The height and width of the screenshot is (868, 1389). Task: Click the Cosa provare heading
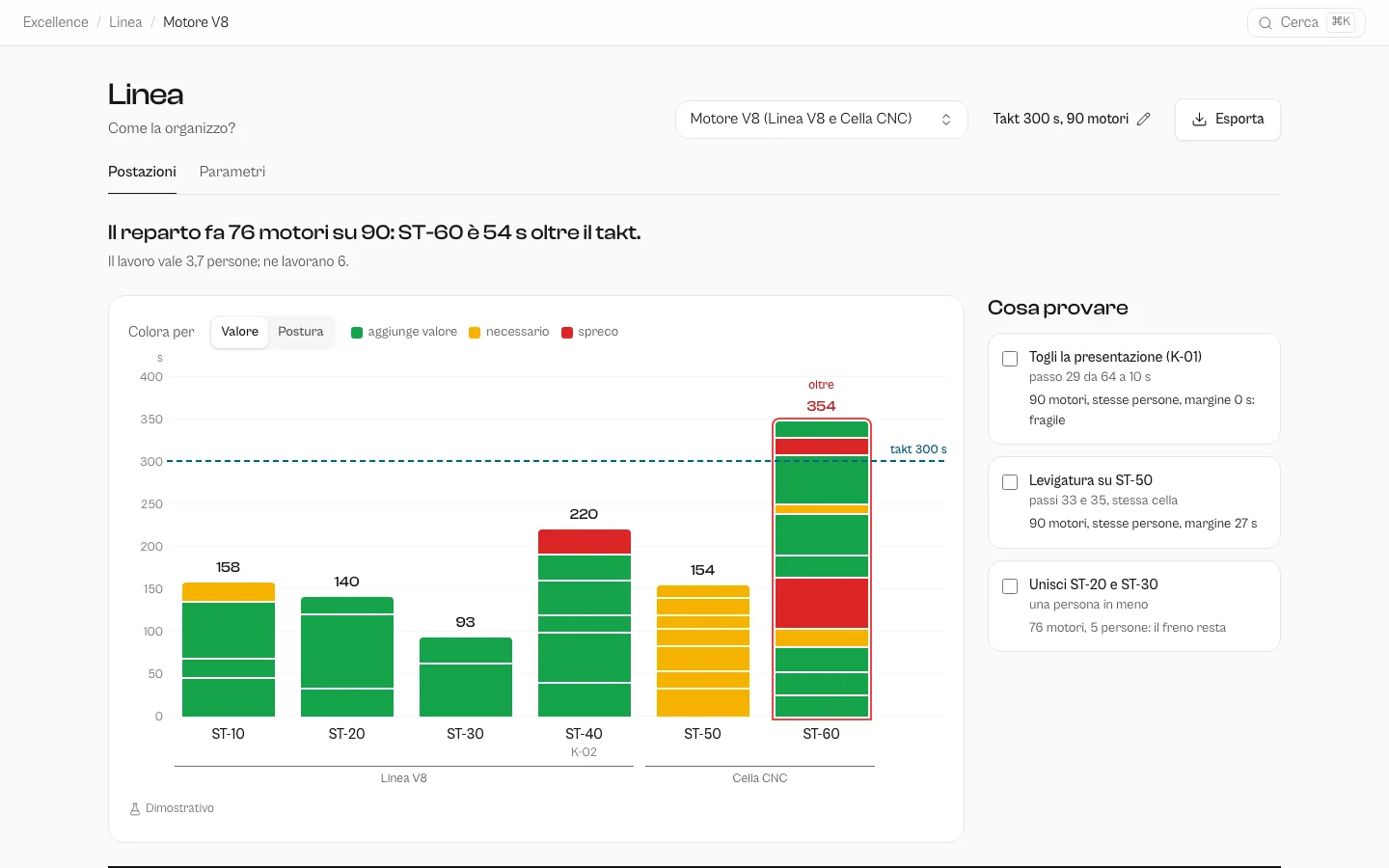[1058, 308]
